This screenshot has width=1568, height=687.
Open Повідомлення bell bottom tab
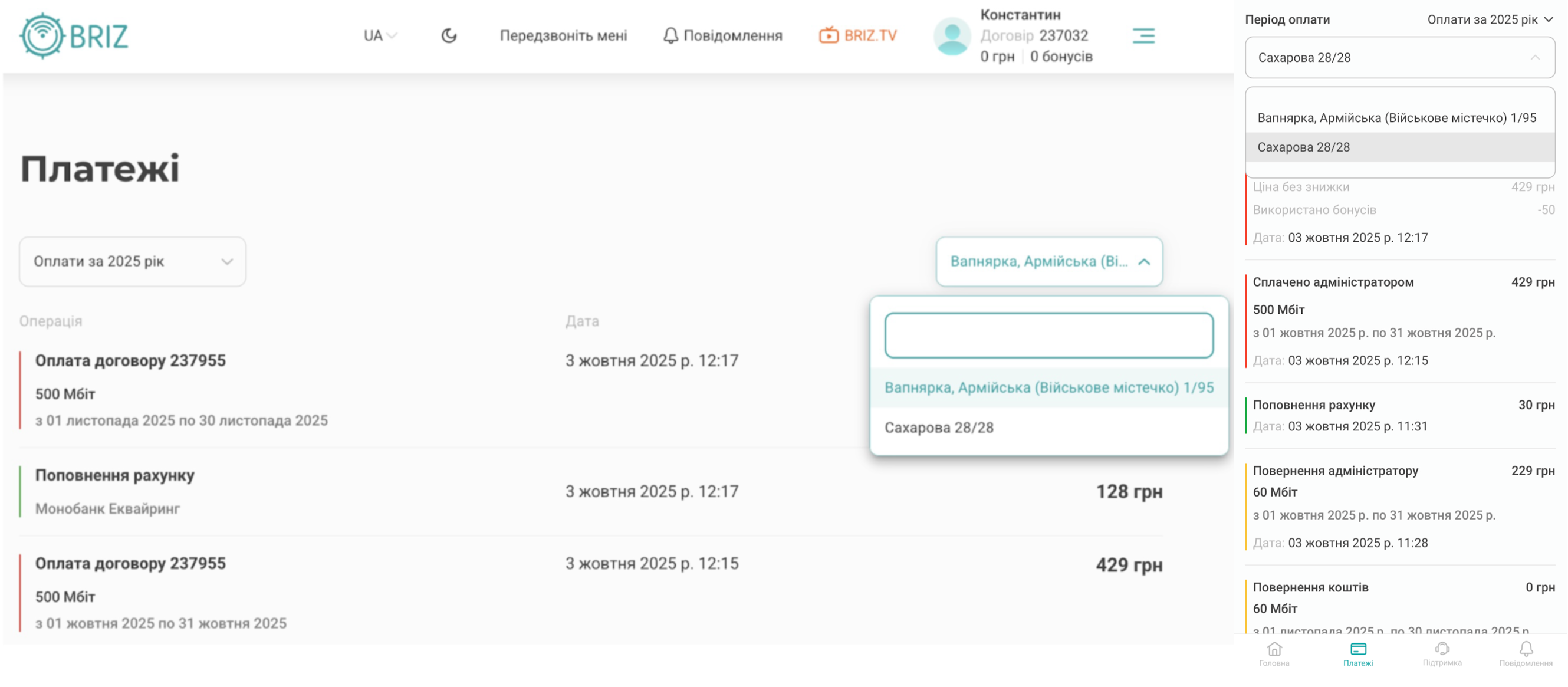coord(1526,653)
